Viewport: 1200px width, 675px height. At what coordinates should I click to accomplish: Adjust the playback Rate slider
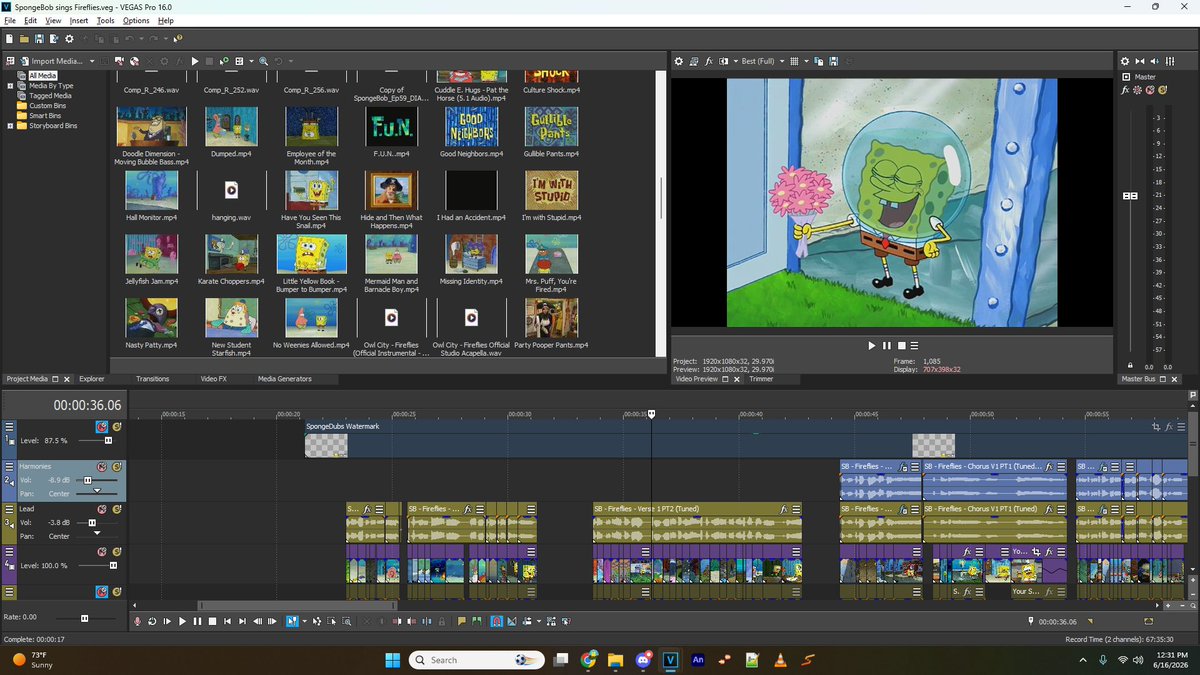(x=84, y=618)
